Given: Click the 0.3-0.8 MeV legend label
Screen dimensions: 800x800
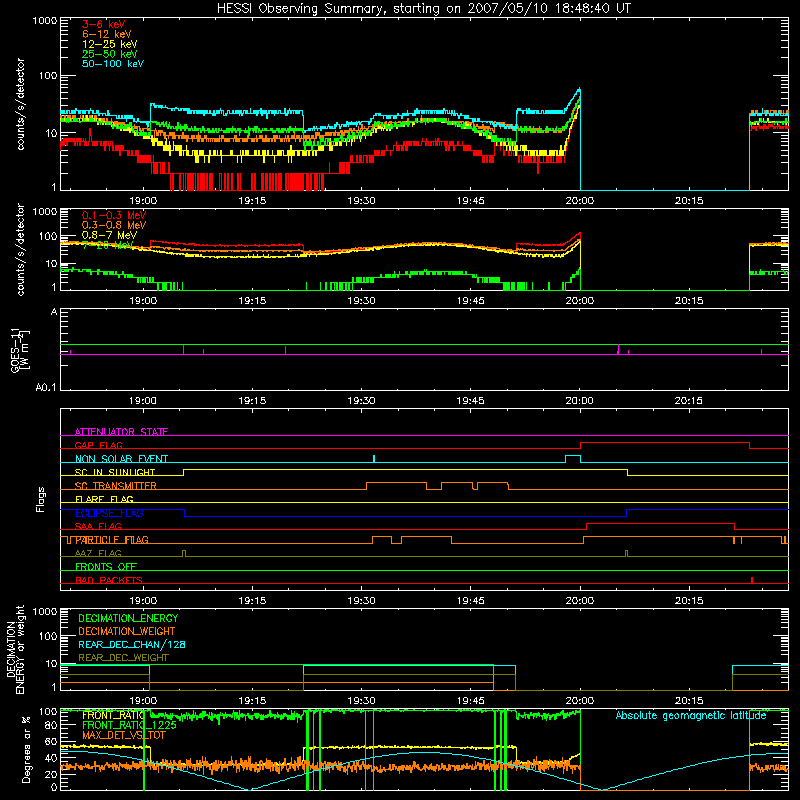Looking at the screenshot, I should click(x=114, y=225).
